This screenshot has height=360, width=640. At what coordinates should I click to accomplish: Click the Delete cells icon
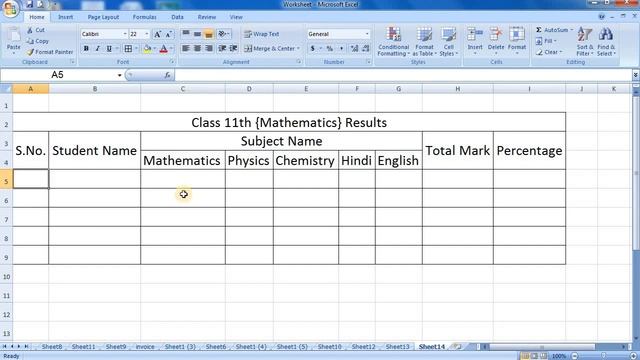(x=496, y=35)
